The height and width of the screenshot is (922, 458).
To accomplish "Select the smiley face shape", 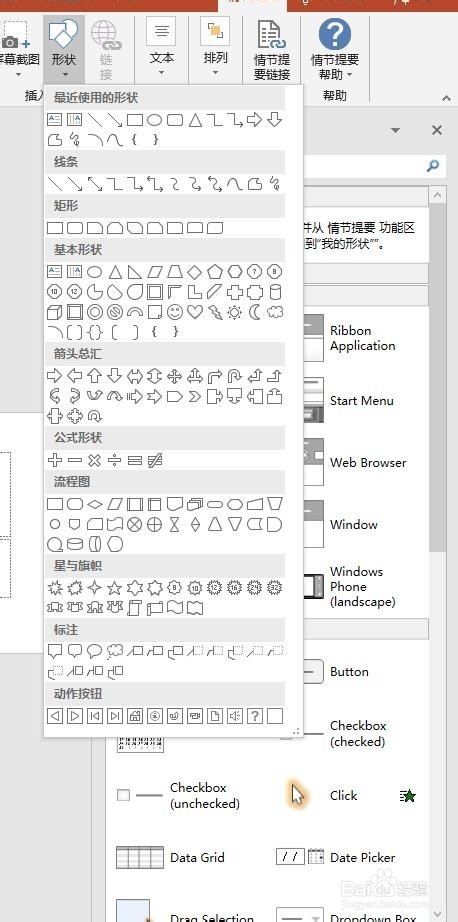I will coord(175,312).
